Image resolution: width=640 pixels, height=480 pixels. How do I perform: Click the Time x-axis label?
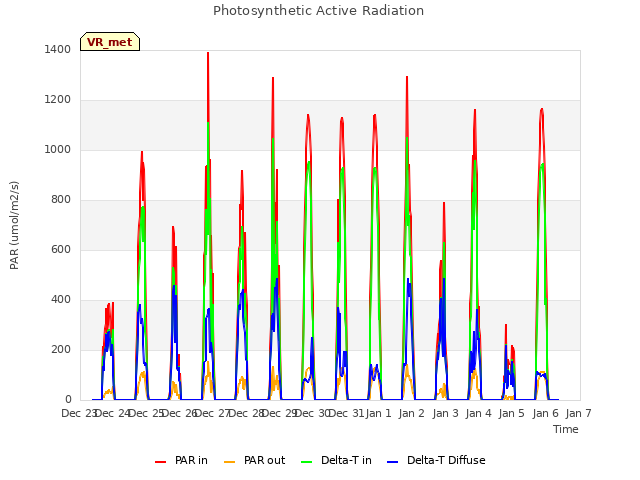coord(566,429)
